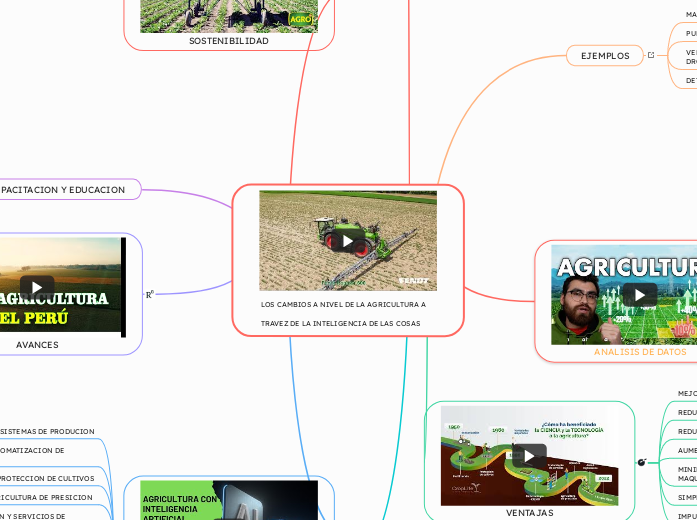The height and width of the screenshot is (520, 697).
Task: Select the PROTECCION DE CULTIVOS subtopic
Action: click(47, 479)
